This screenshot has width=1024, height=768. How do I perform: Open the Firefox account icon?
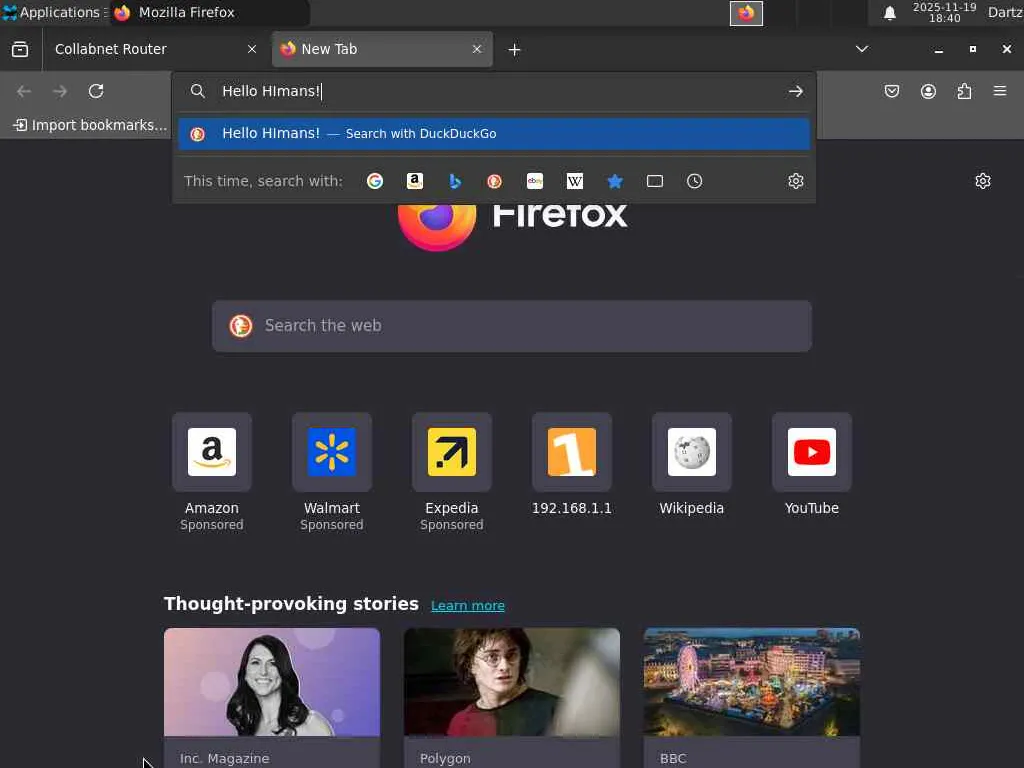[928, 91]
